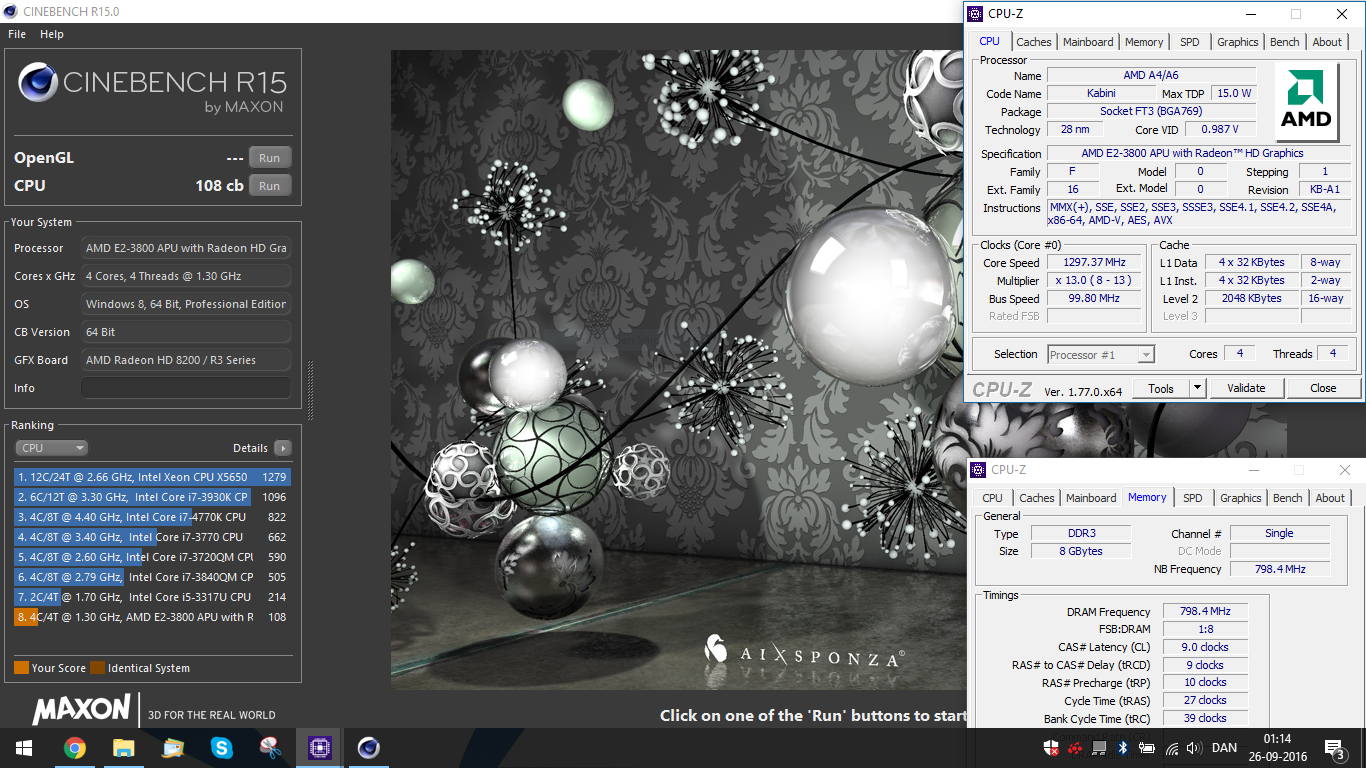
Task: Open the Processor #1 selection dropdown
Action: [x=1101, y=355]
